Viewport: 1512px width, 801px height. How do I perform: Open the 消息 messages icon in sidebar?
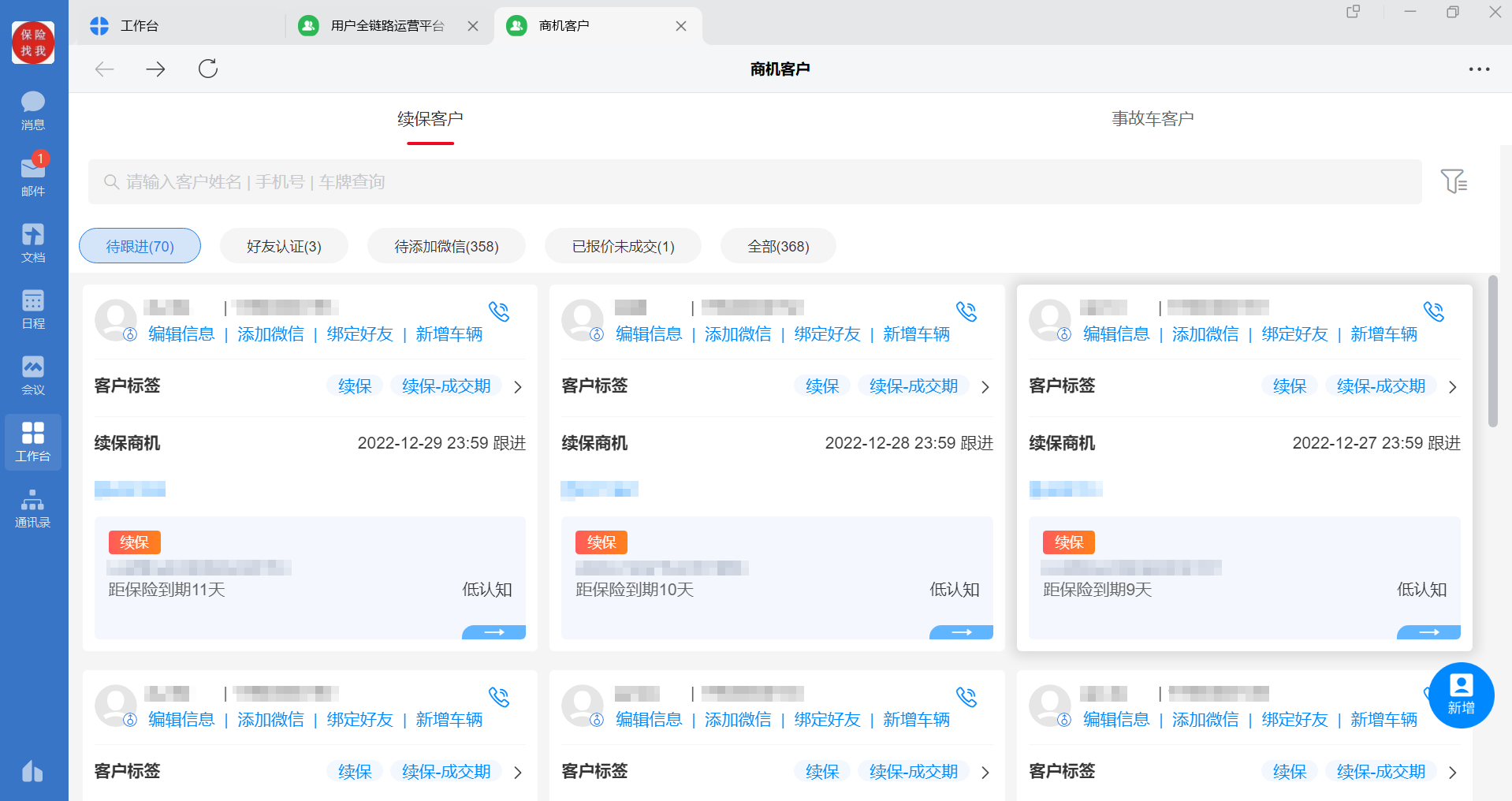pos(33,110)
